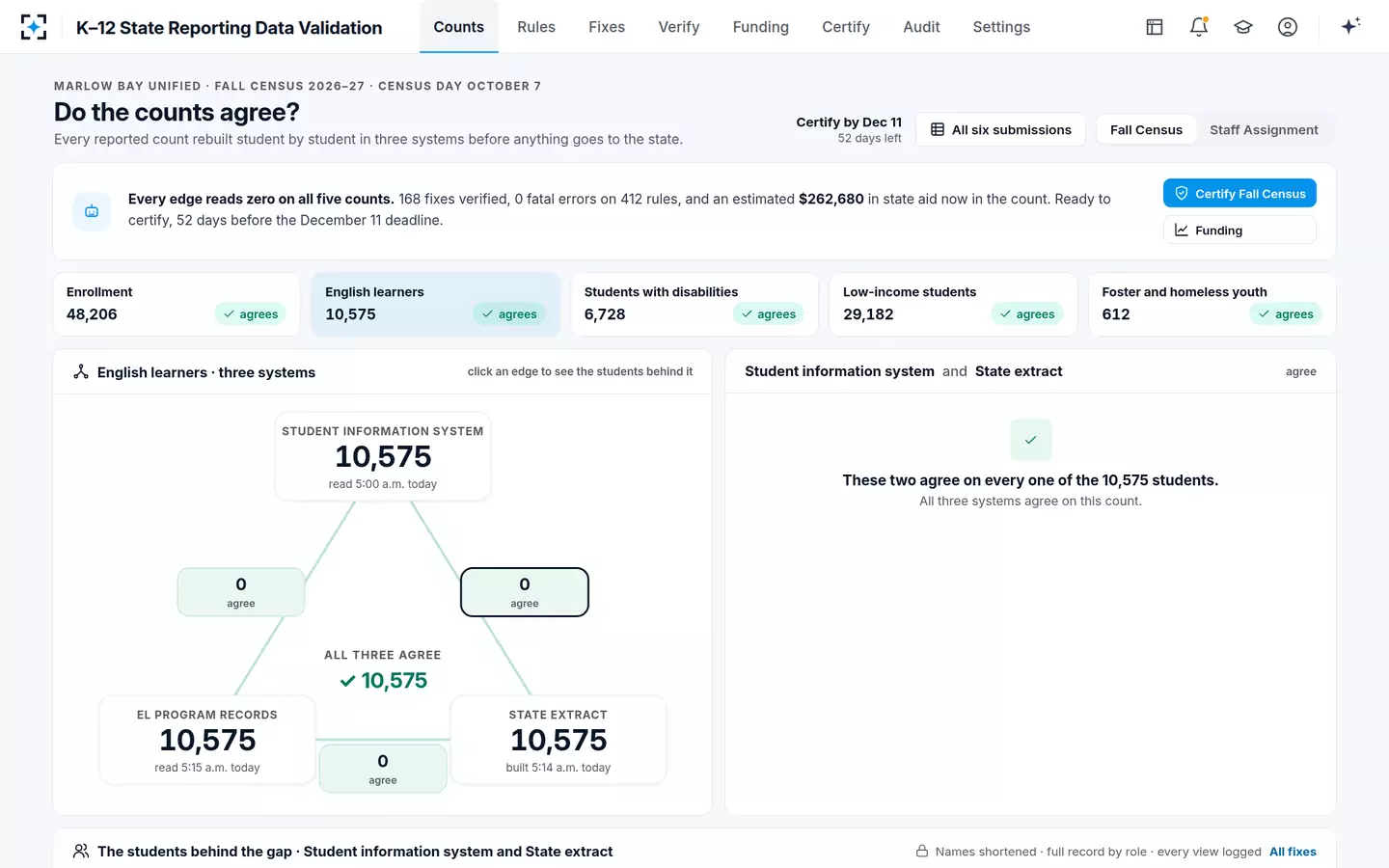Open the Funding tab in navigation
1389x868 pixels.
pos(761,27)
